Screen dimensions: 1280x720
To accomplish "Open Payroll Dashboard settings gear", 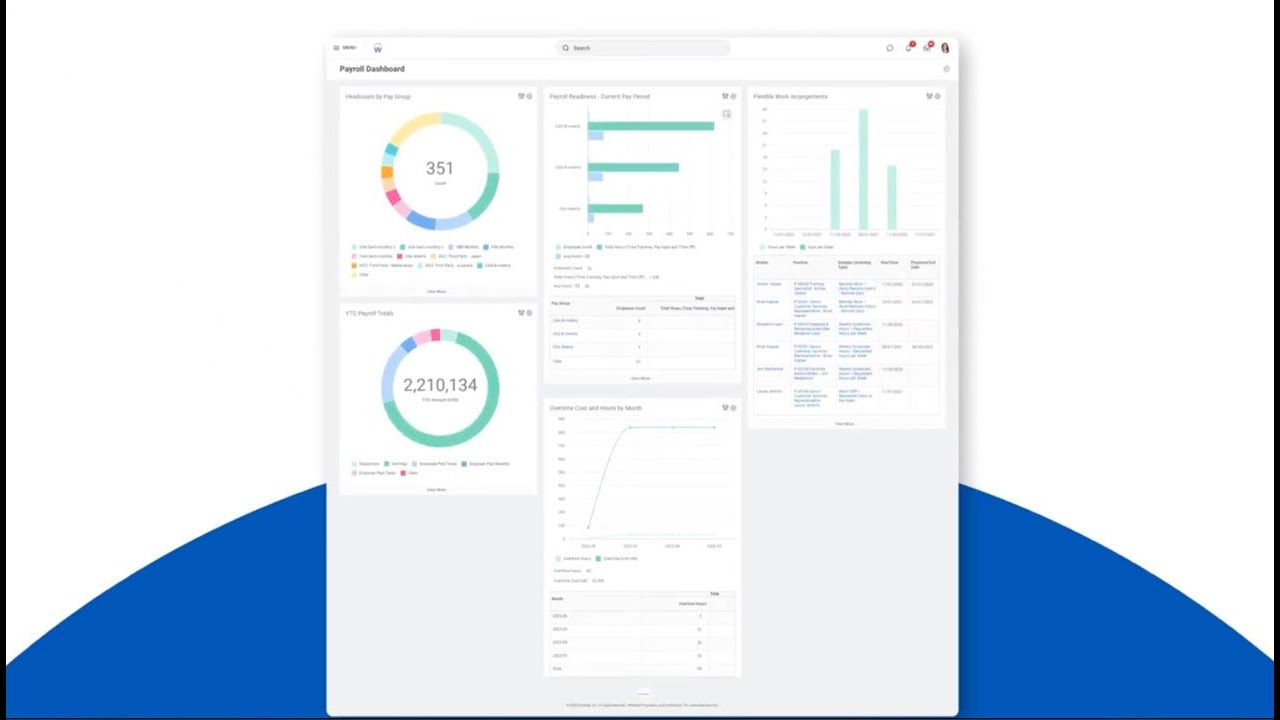I will tap(946, 69).
